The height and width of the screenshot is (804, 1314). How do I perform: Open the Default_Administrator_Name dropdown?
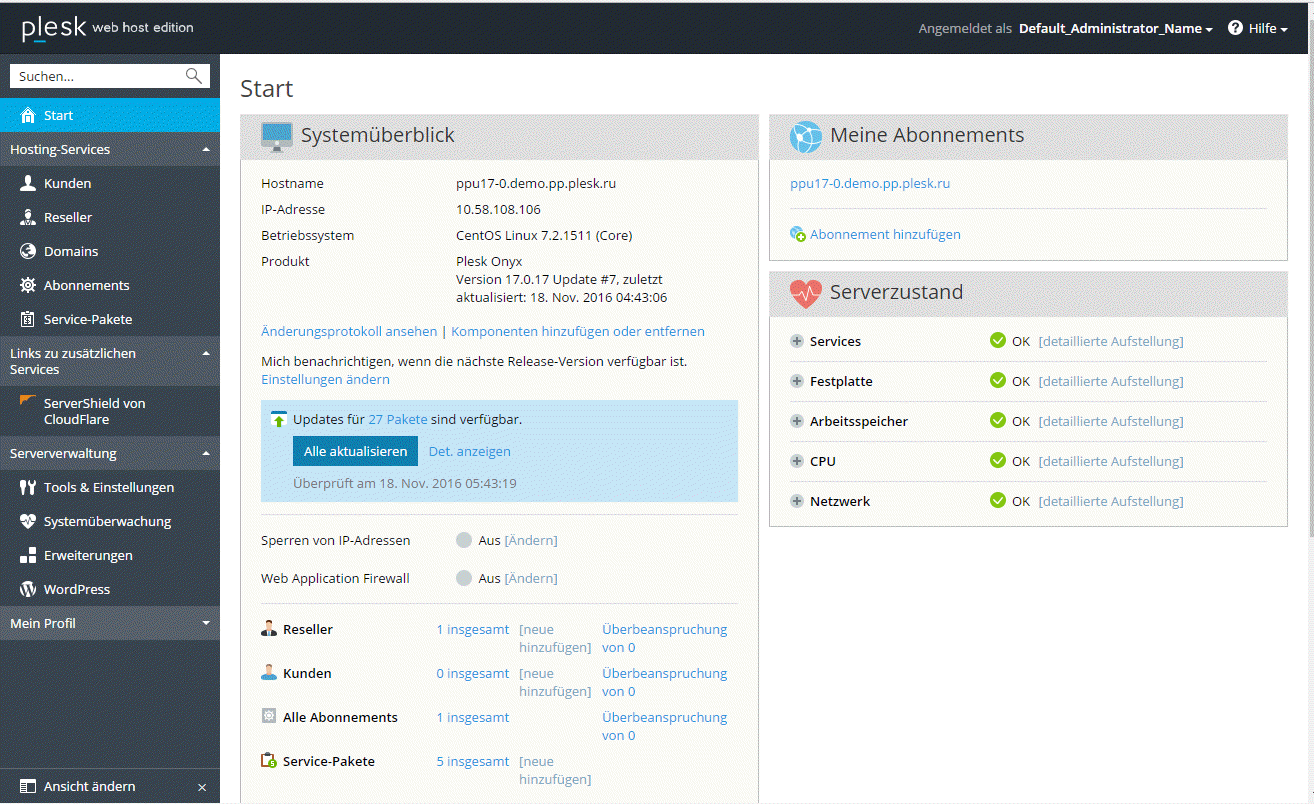click(1115, 28)
